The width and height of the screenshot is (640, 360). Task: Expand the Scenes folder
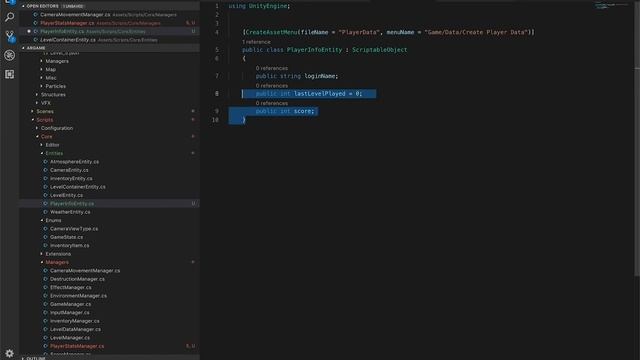33,111
